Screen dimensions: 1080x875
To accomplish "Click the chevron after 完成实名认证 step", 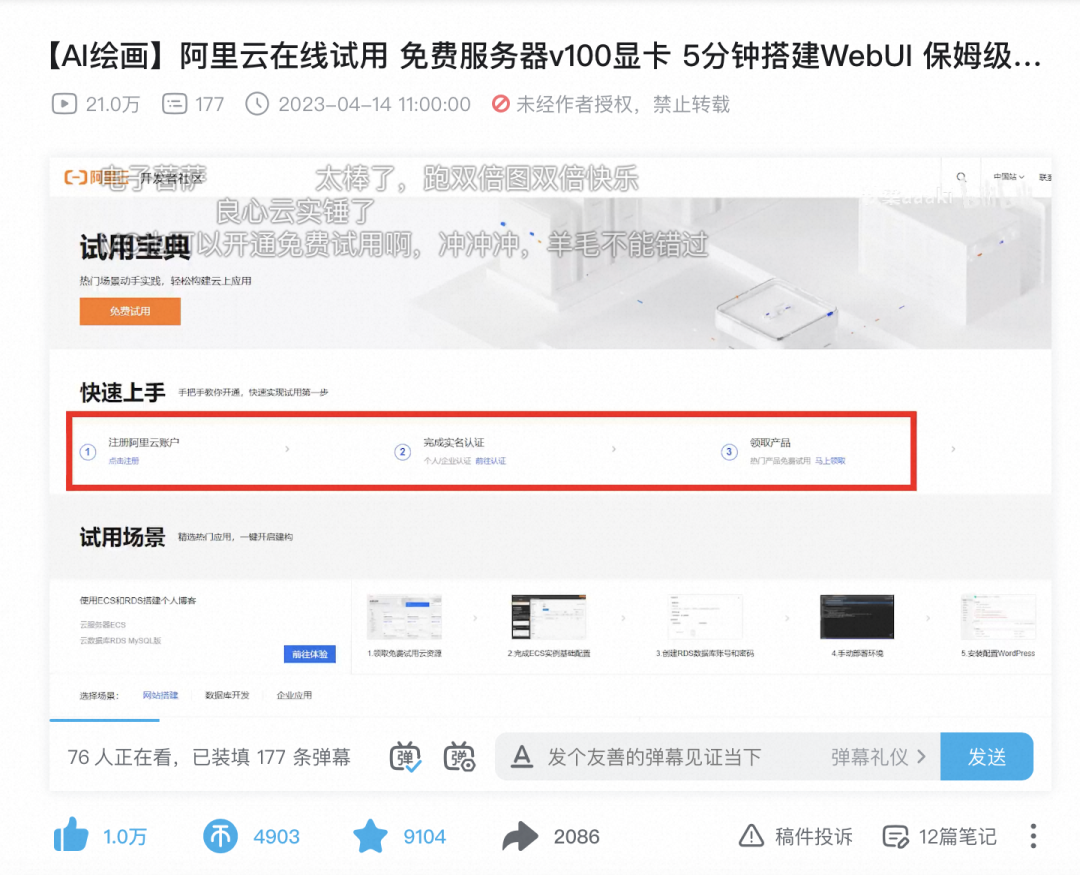I will (x=614, y=449).
